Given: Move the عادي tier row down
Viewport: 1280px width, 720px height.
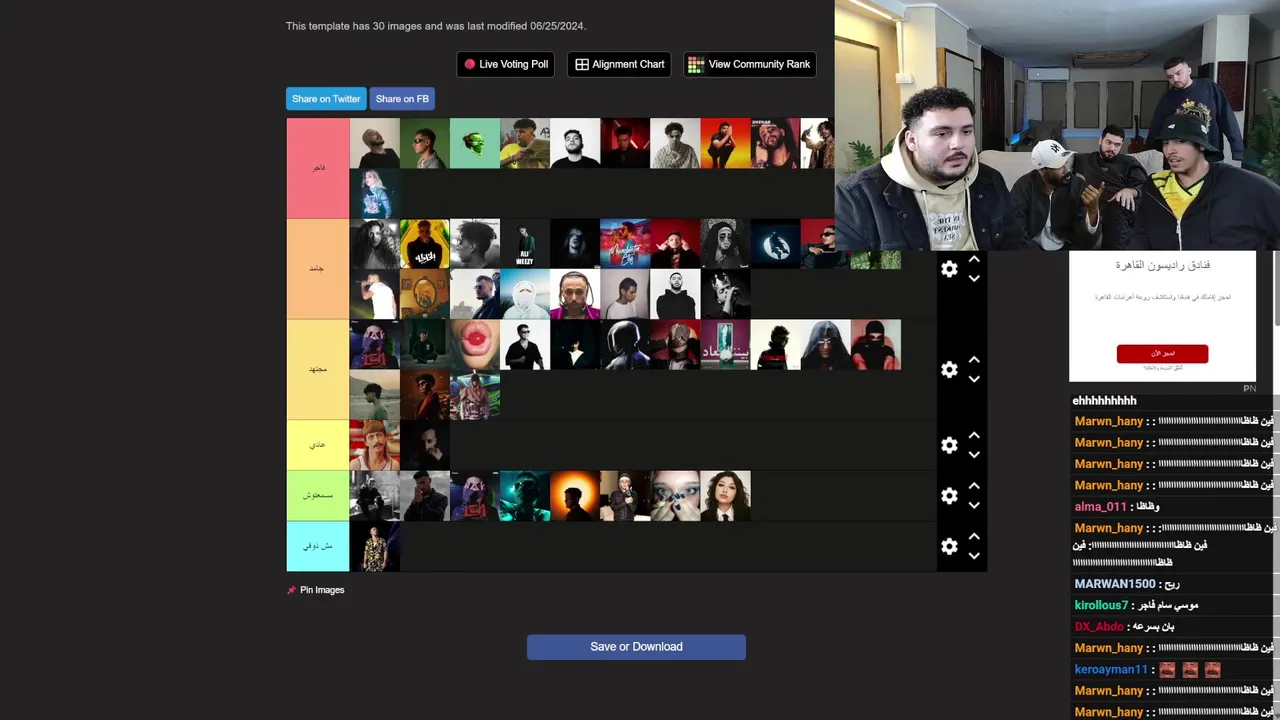Looking at the screenshot, I should click(974, 455).
